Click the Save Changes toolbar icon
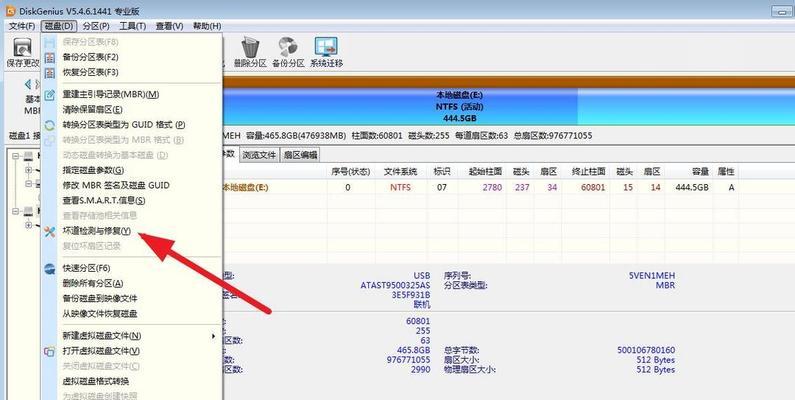 (x=22, y=48)
